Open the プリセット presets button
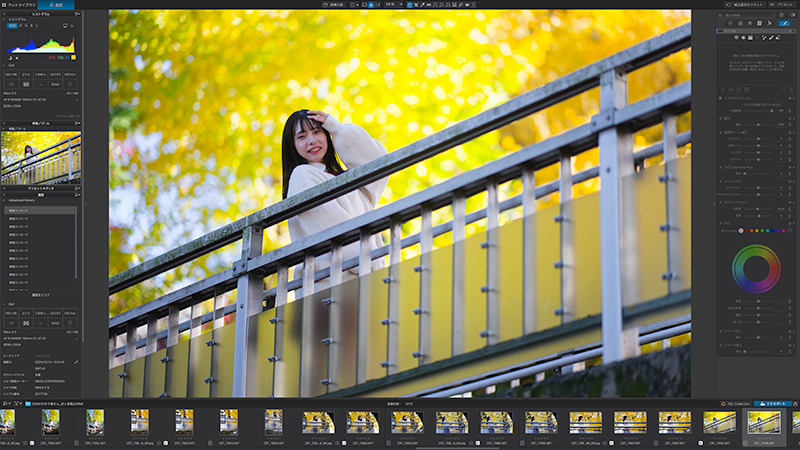Screen dimensions: 800x450 tap(782, 5)
